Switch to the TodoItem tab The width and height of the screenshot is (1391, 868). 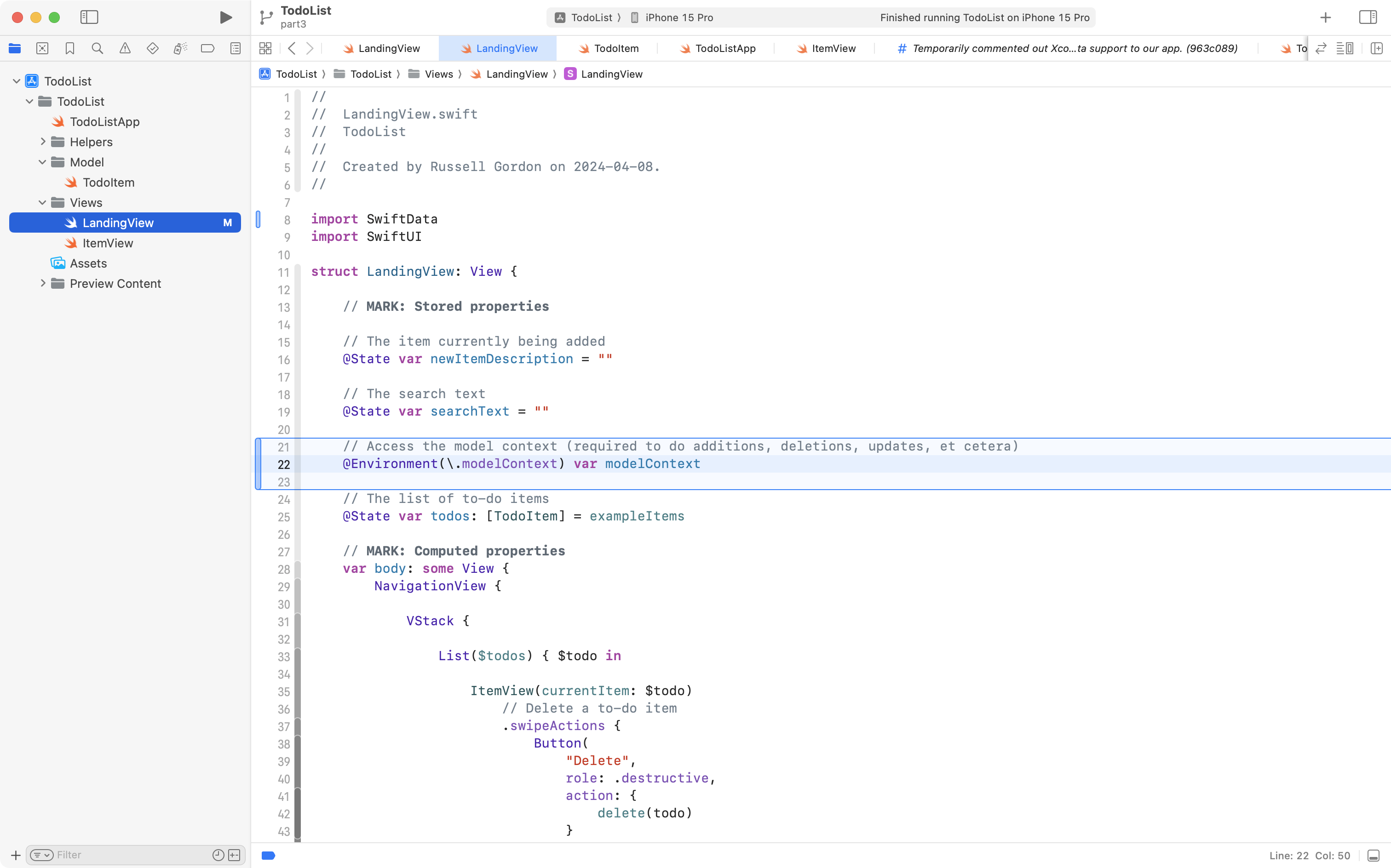click(615, 48)
